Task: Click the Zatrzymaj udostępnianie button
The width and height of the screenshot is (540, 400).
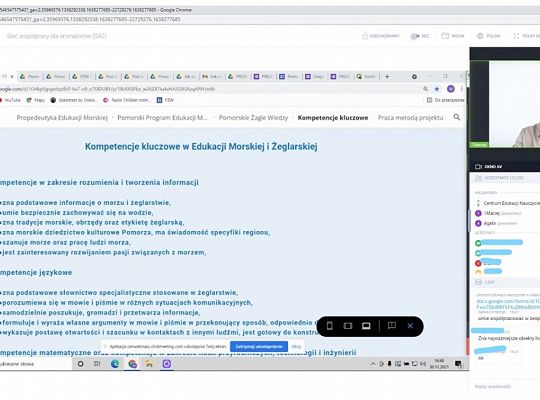Action: tap(259, 347)
